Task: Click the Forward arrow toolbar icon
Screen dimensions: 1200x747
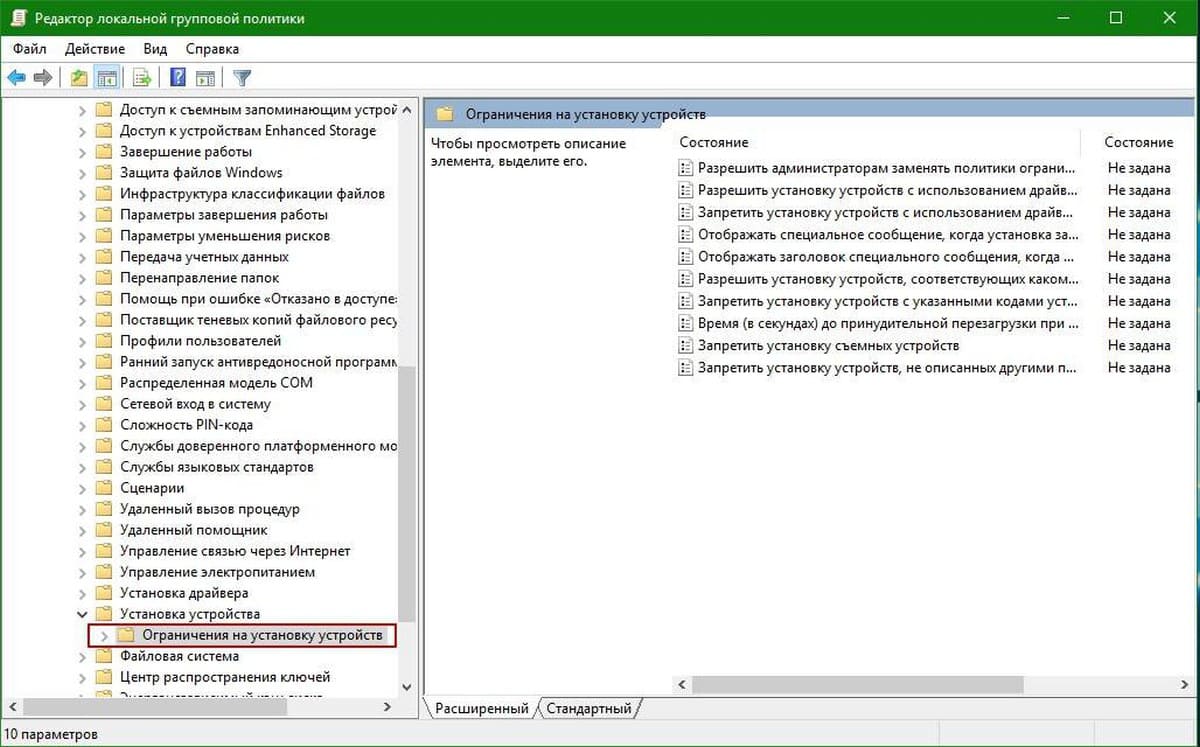Action: [42, 77]
